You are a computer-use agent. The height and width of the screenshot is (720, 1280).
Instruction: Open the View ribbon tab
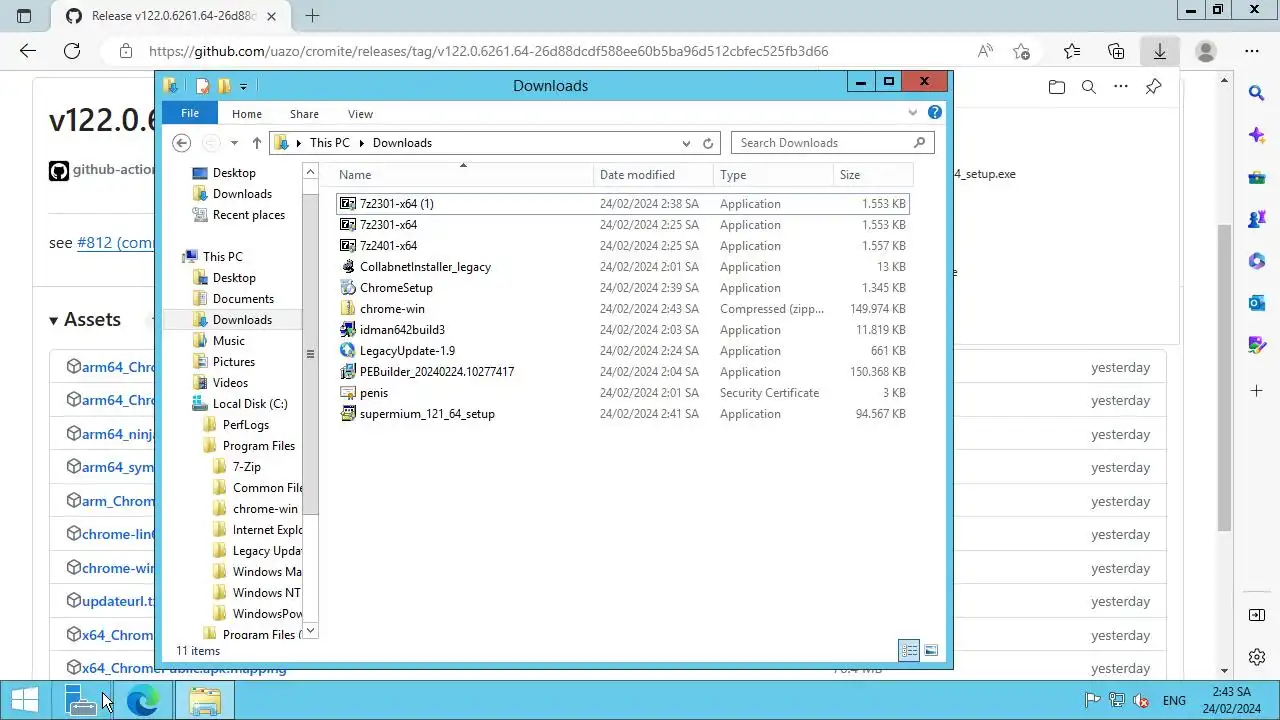pos(360,114)
